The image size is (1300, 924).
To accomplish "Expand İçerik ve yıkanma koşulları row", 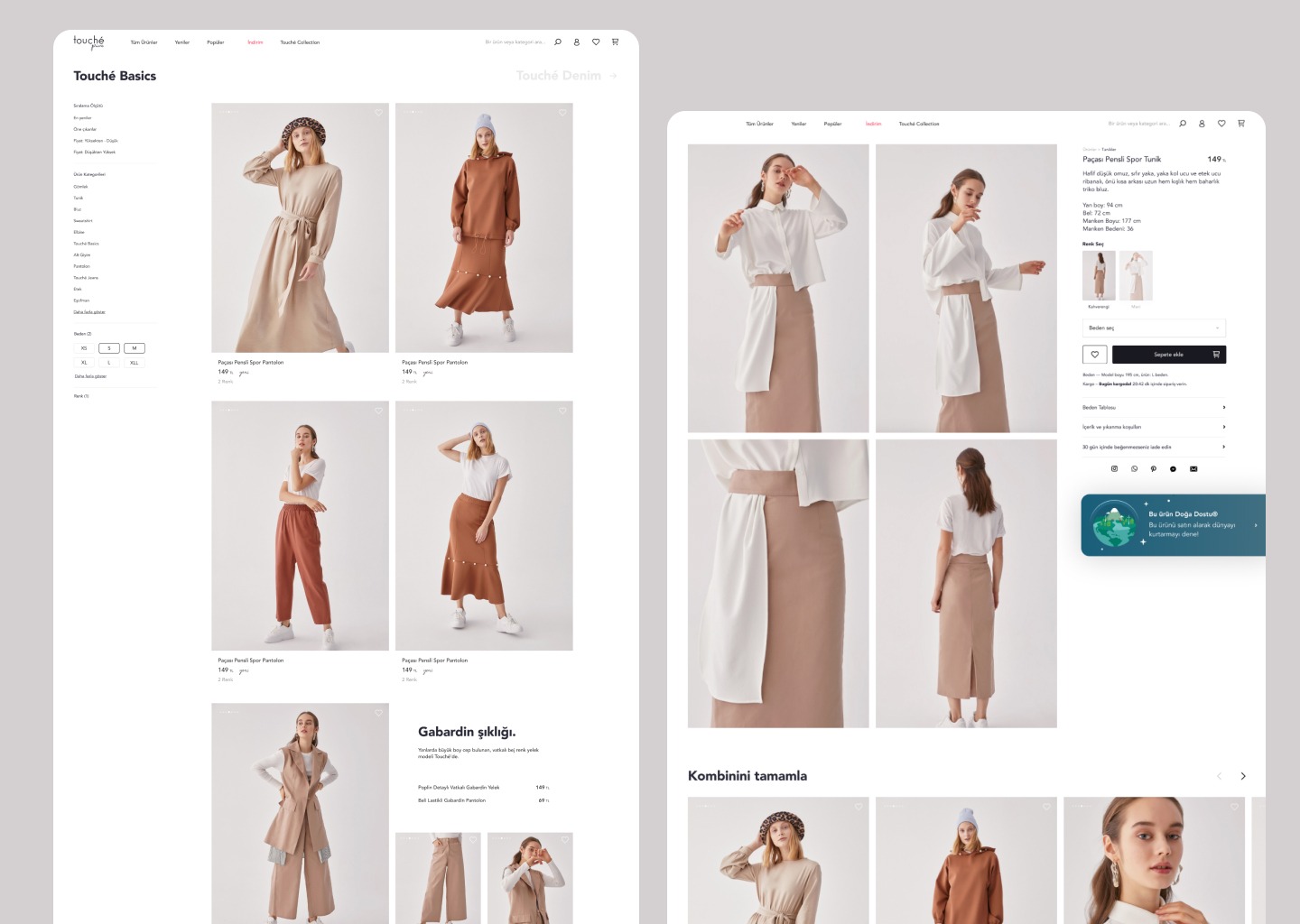I will (1154, 427).
